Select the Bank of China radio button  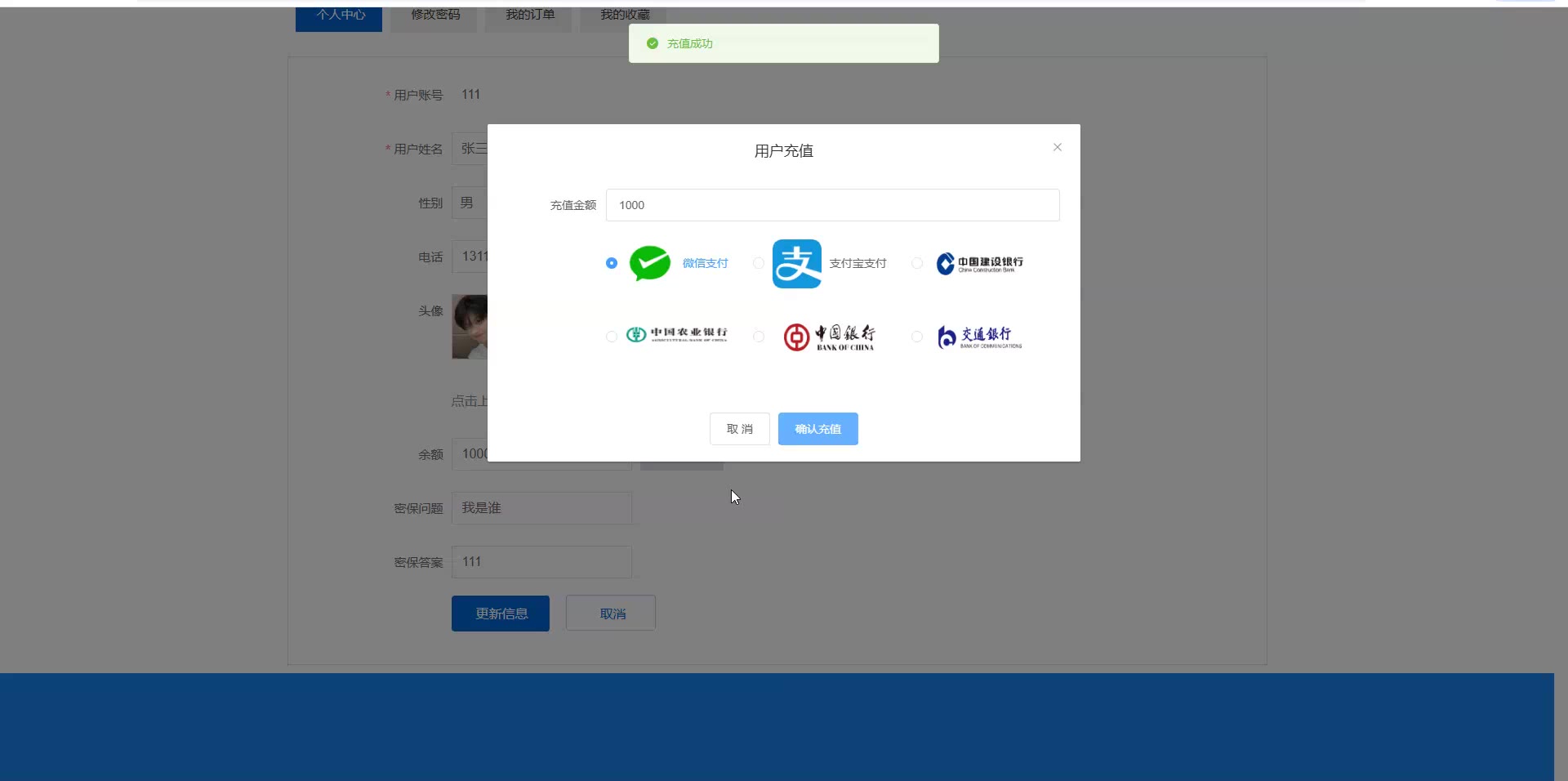click(759, 337)
